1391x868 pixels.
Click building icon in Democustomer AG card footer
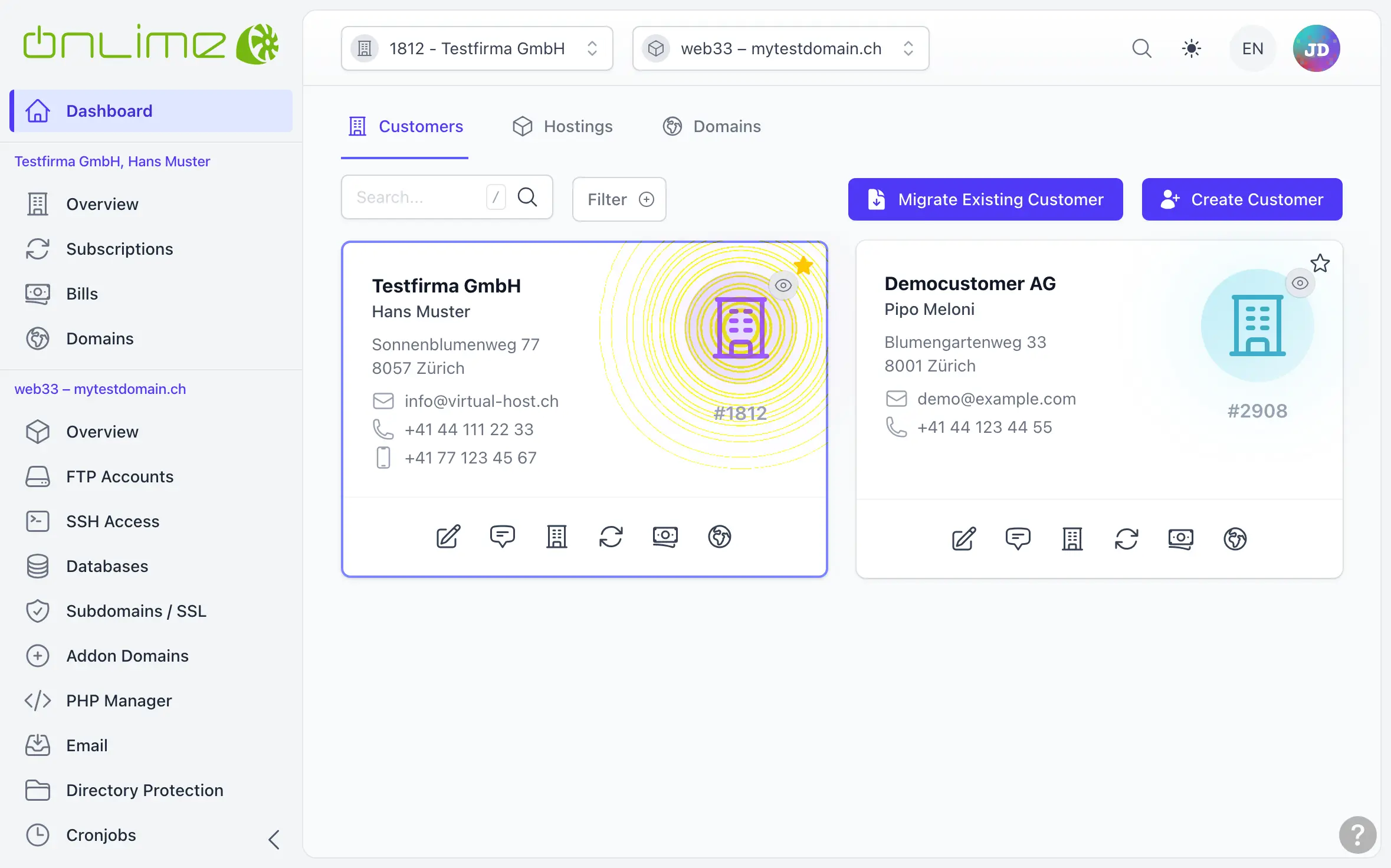click(1072, 539)
